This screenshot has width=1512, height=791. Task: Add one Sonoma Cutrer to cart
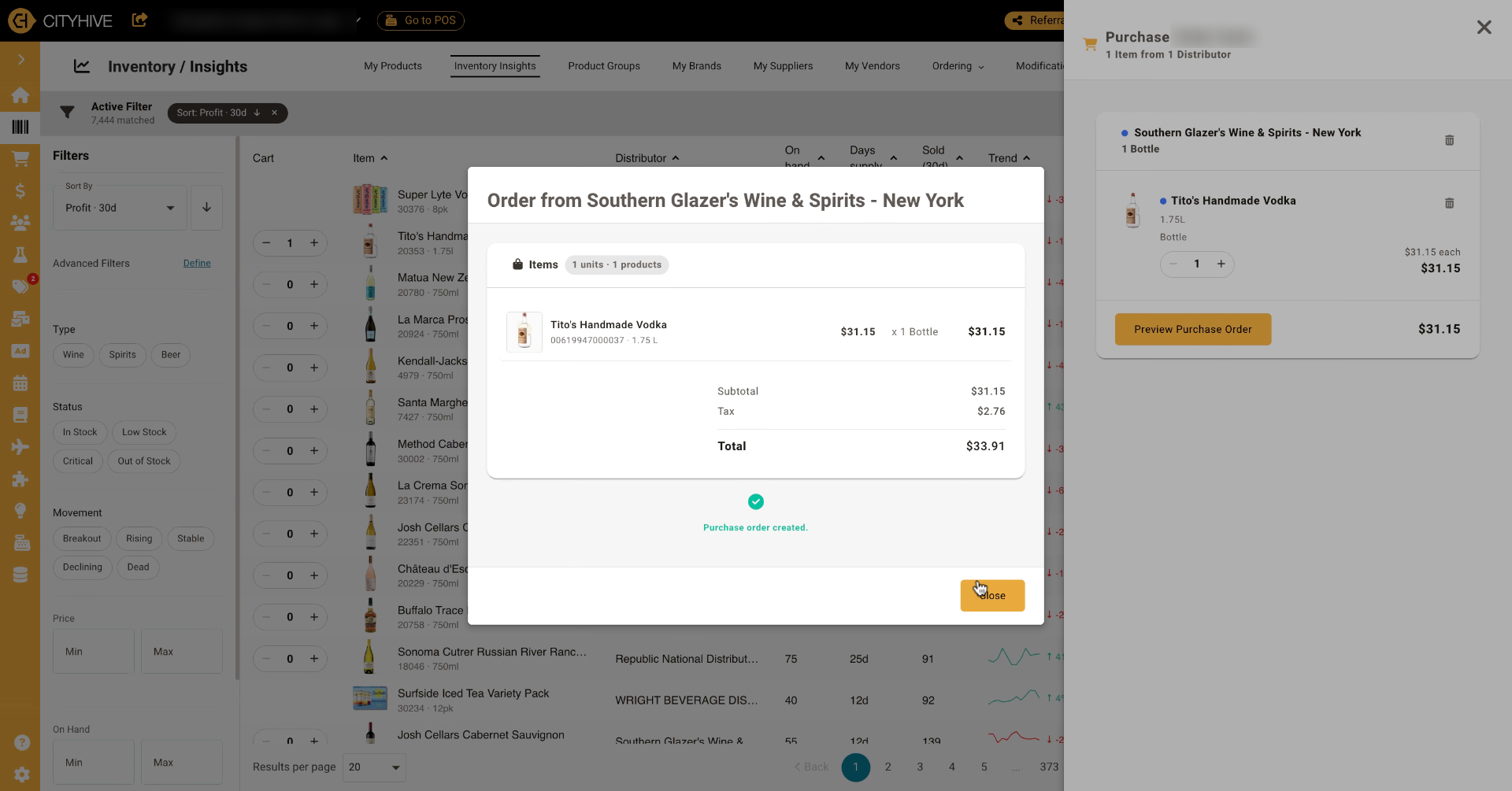pyautogui.click(x=314, y=659)
